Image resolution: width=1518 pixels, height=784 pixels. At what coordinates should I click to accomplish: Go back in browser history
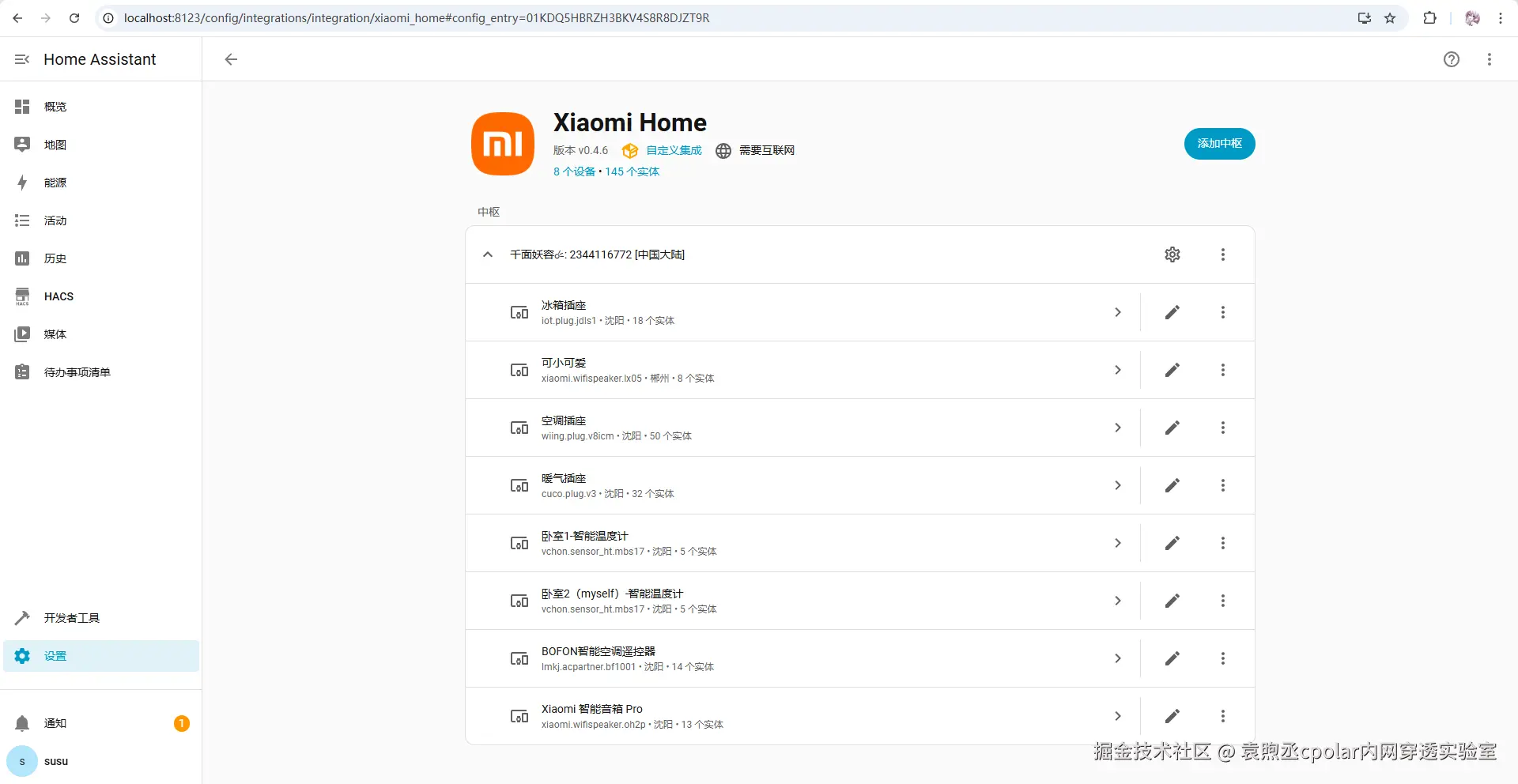pyautogui.click(x=17, y=18)
